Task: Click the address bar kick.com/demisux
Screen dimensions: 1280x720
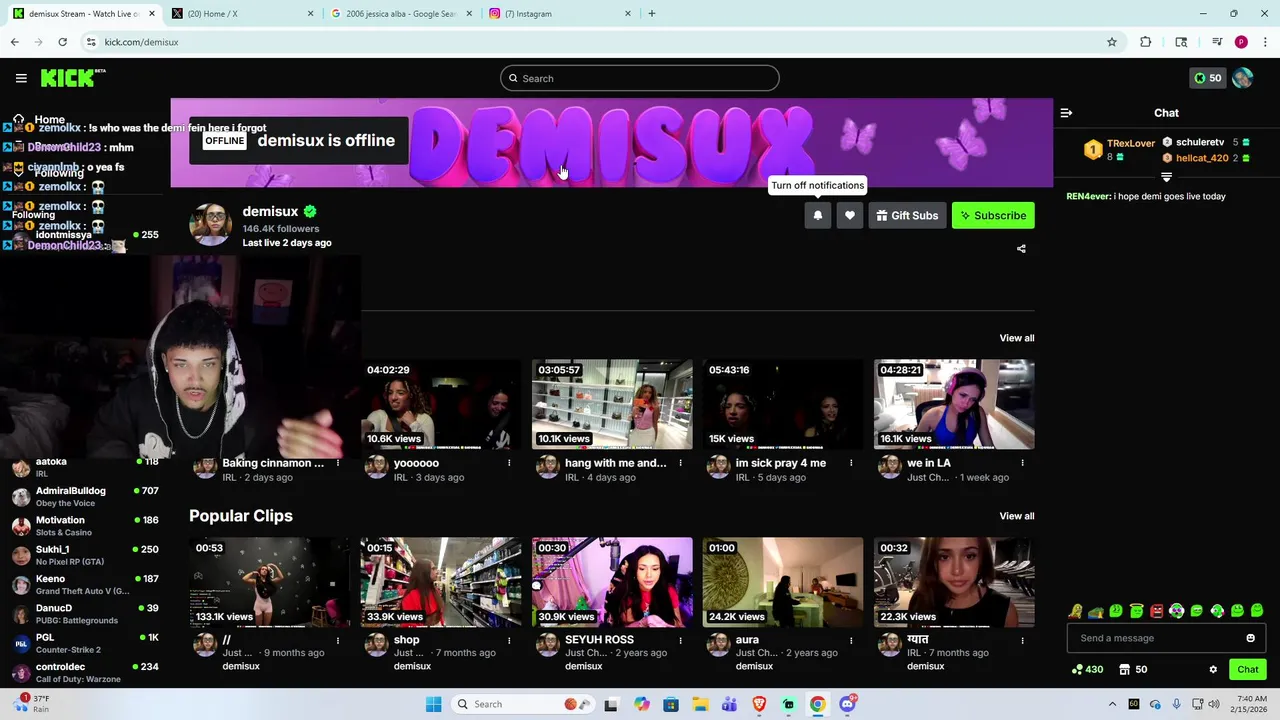Action: tap(600, 42)
